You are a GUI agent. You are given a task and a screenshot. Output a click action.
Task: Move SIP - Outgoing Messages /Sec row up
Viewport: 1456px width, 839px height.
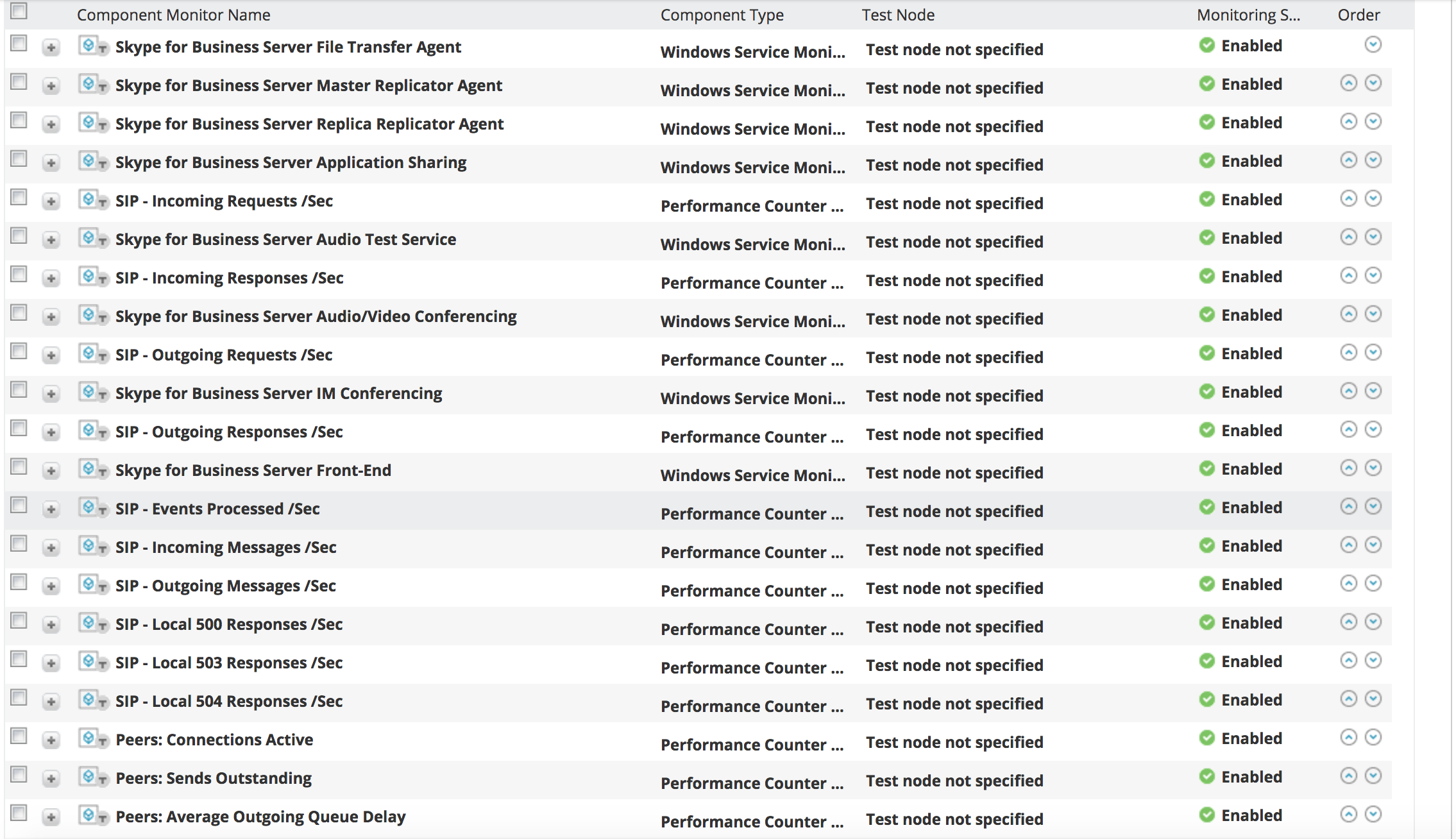(x=1348, y=584)
